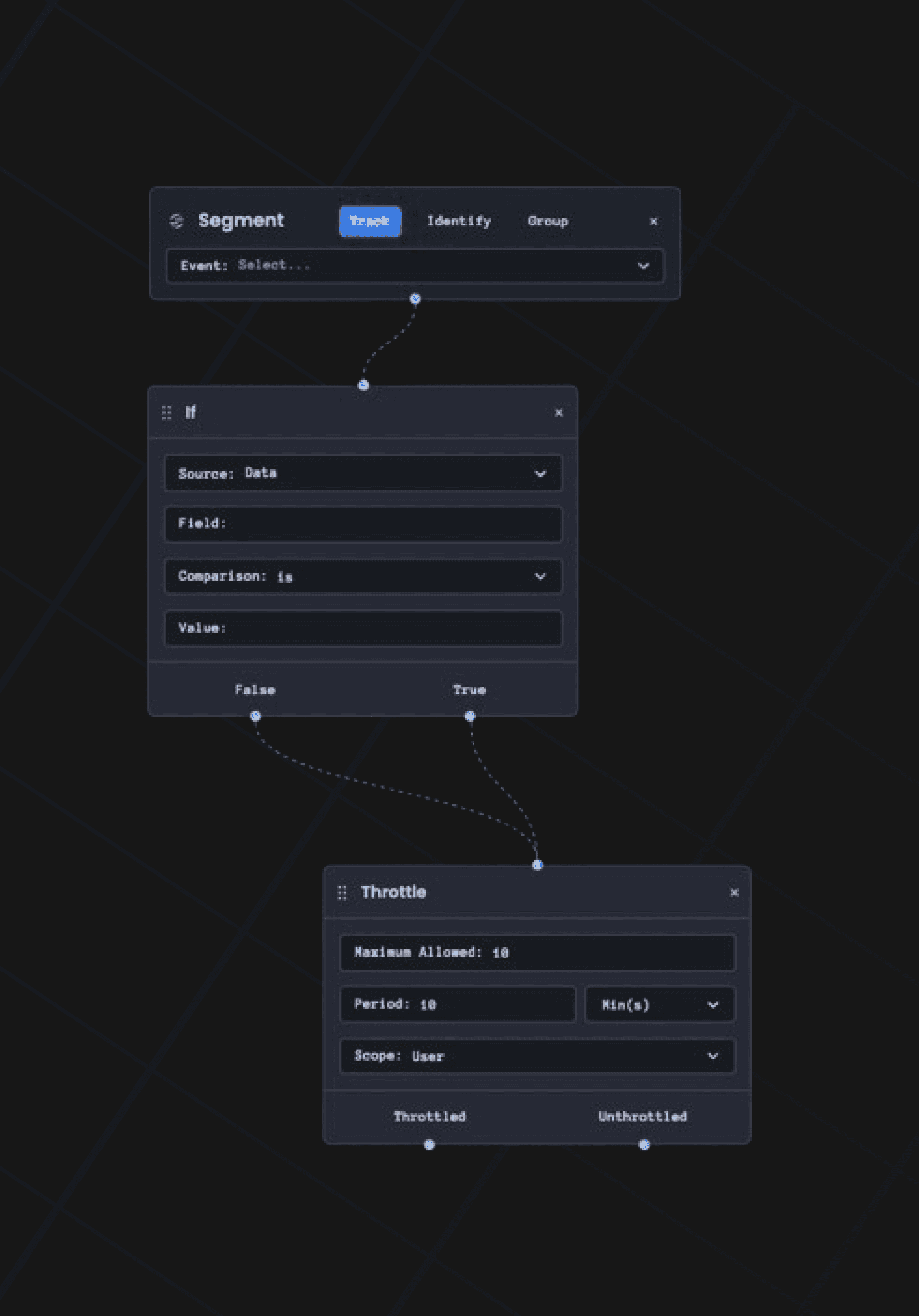Viewport: 919px width, 1316px height.
Task: Open the Scope dropdown set to User
Action: tap(537, 1056)
